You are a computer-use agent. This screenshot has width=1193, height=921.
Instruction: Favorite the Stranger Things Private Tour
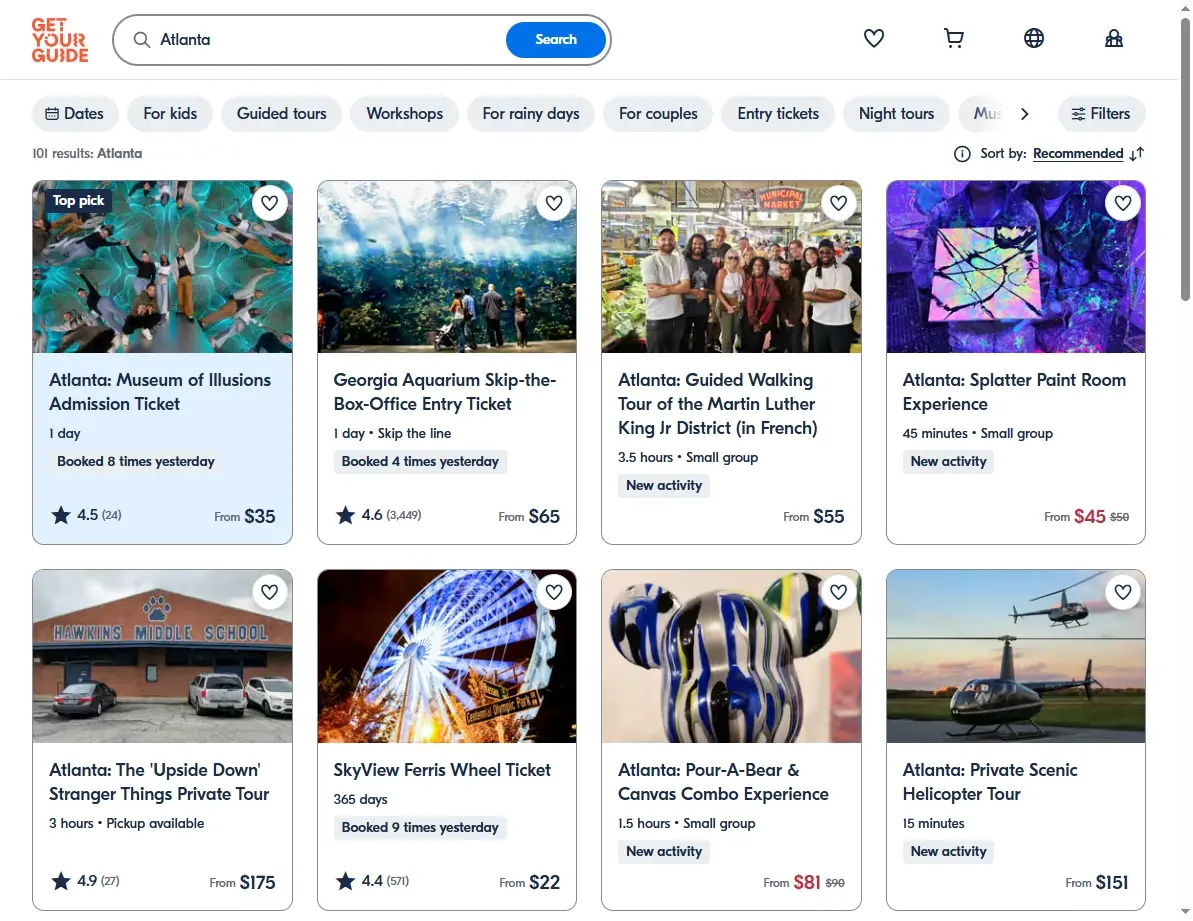(269, 592)
